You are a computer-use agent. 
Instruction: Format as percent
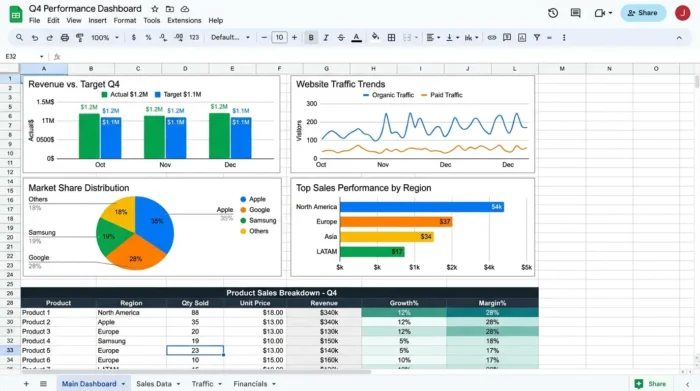click(x=148, y=37)
